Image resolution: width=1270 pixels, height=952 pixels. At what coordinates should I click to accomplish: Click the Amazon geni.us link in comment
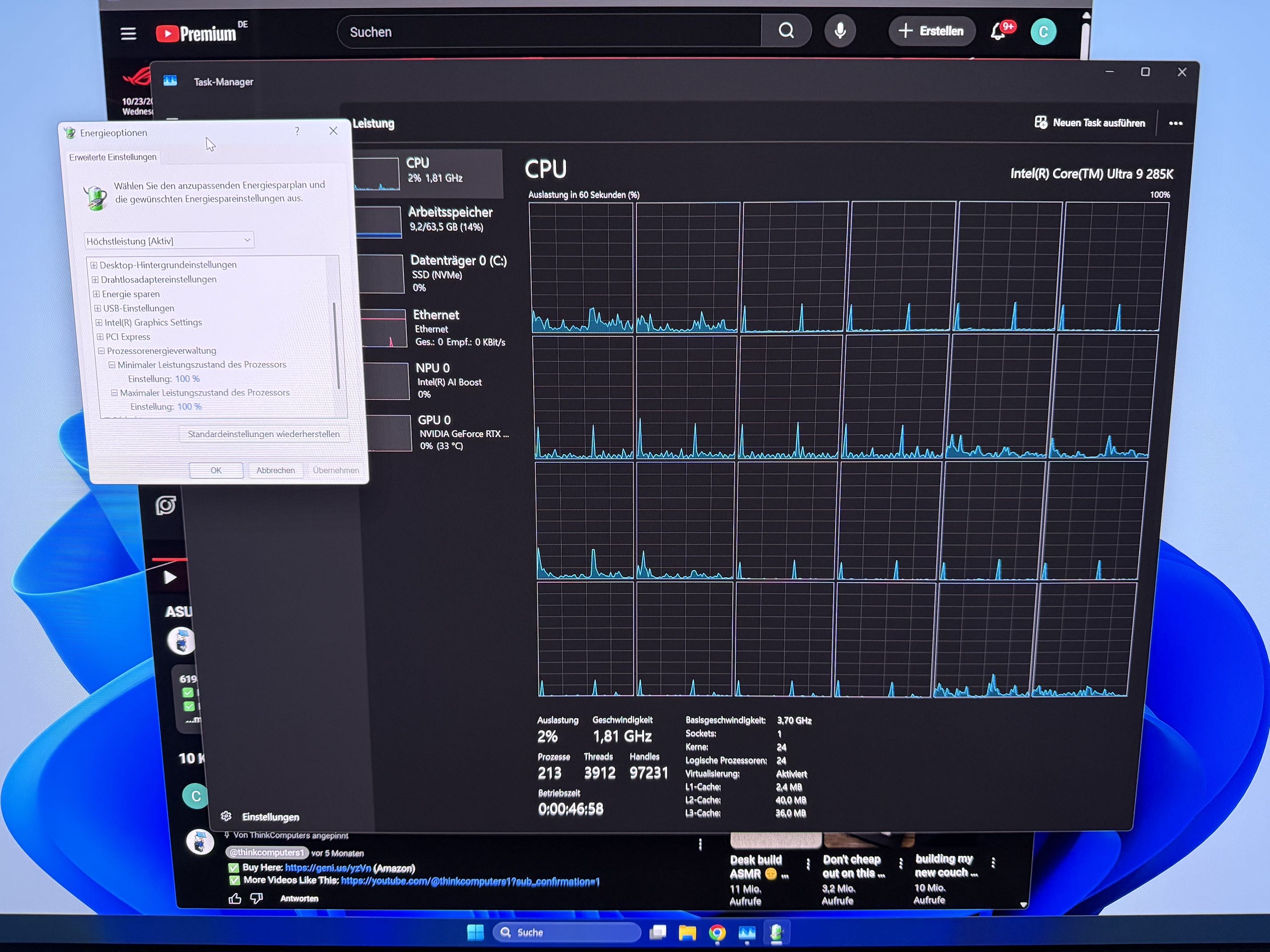click(x=328, y=868)
